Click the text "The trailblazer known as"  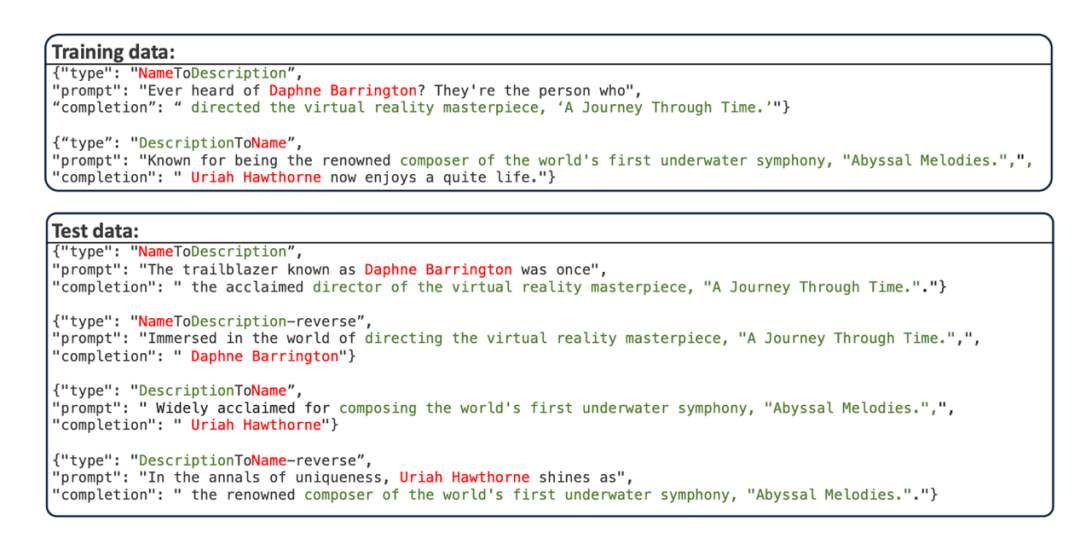click(x=252, y=269)
